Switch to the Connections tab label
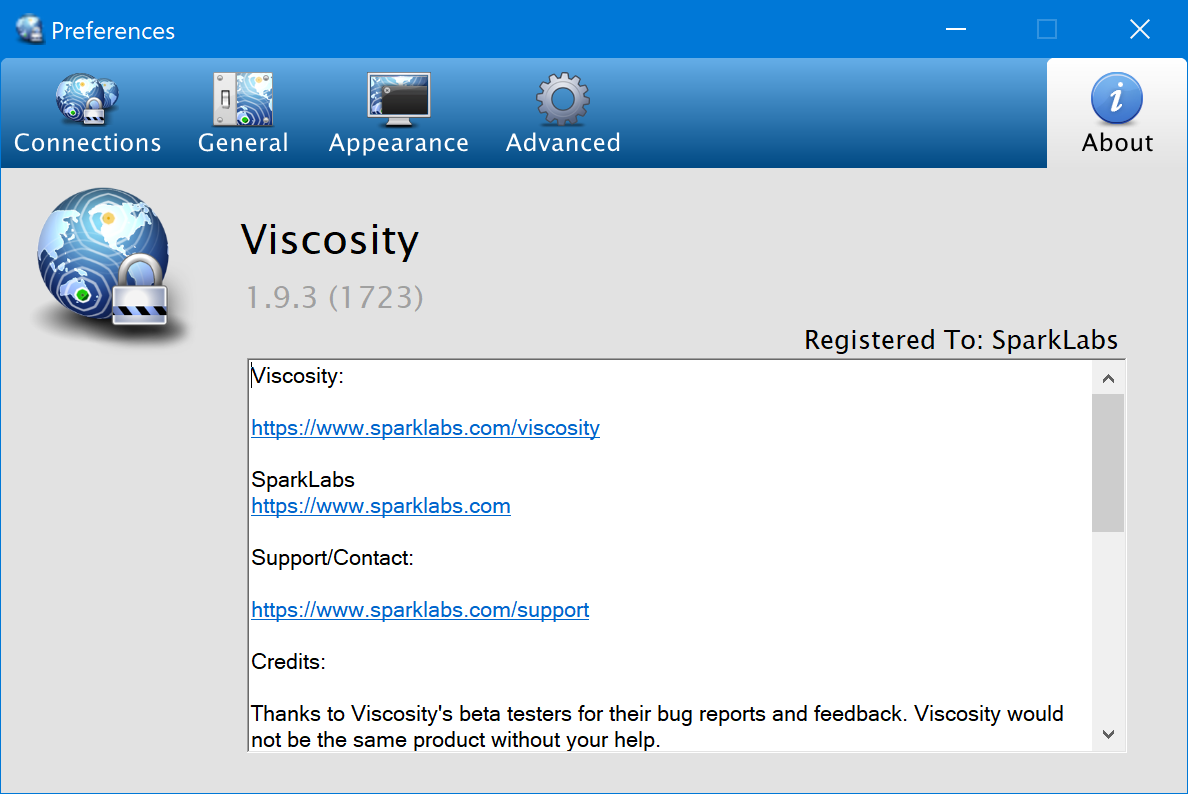 point(87,143)
